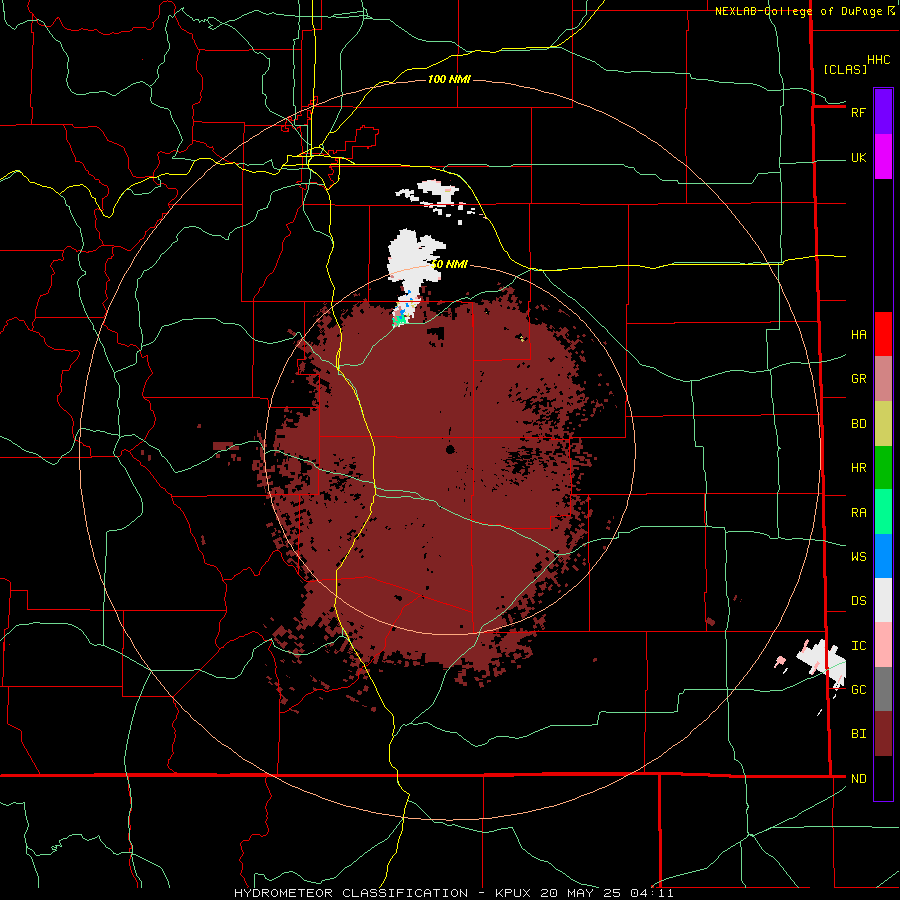The height and width of the screenshot is (900, 900).
Task: Click the BI brown legend swatch
Action: pos(883,734)
